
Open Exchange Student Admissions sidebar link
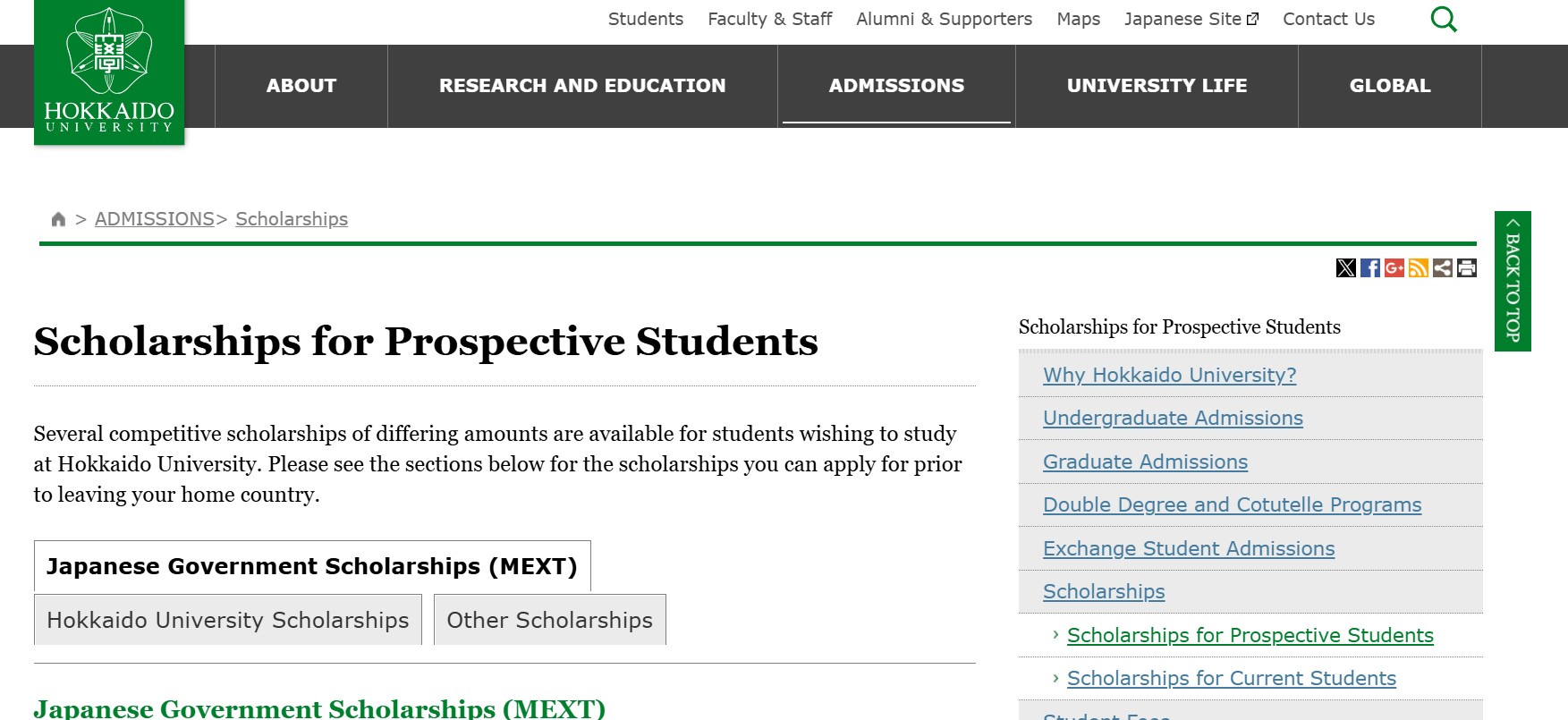(1189, 548)
